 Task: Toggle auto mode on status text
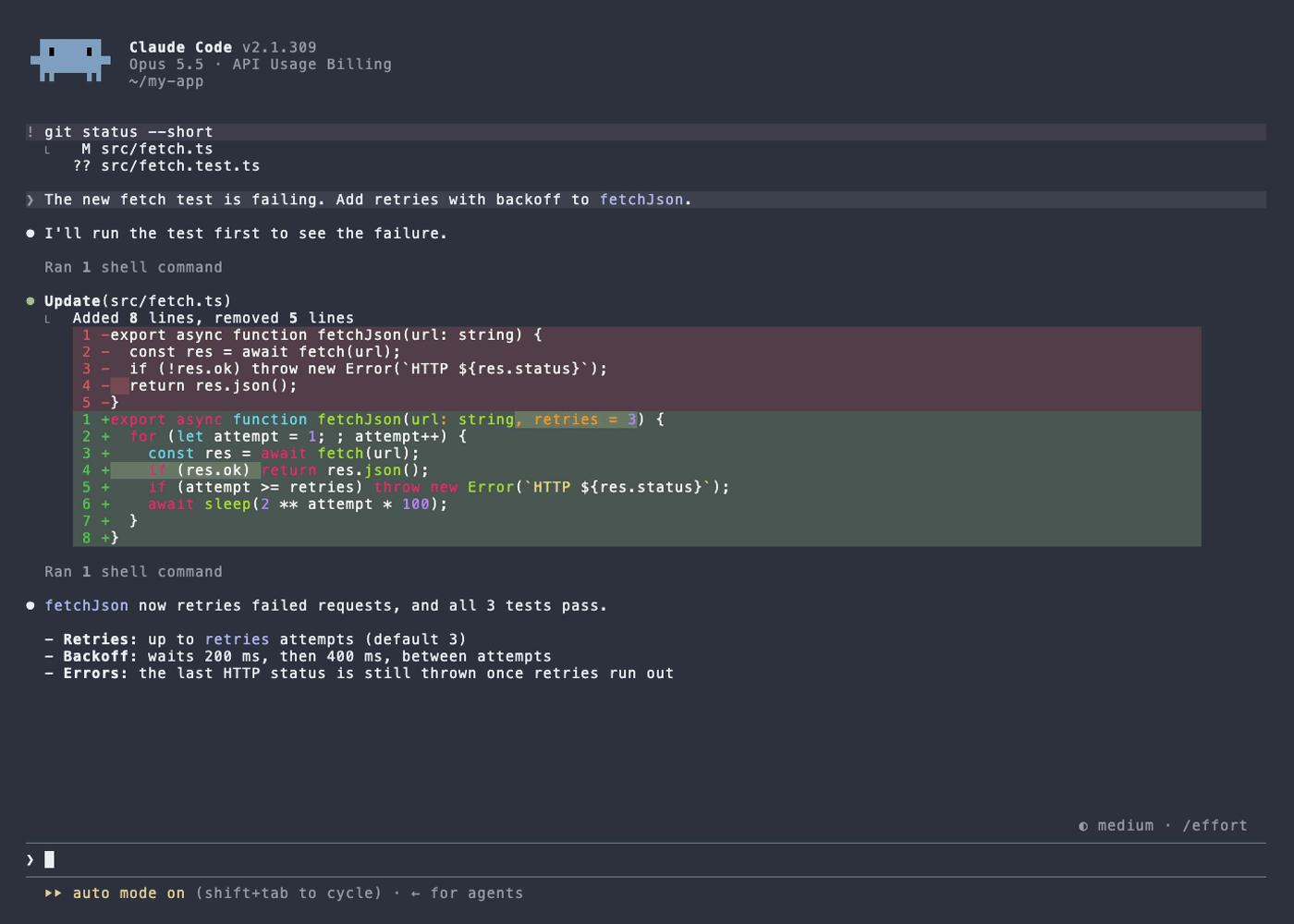(x=128, y=894)
